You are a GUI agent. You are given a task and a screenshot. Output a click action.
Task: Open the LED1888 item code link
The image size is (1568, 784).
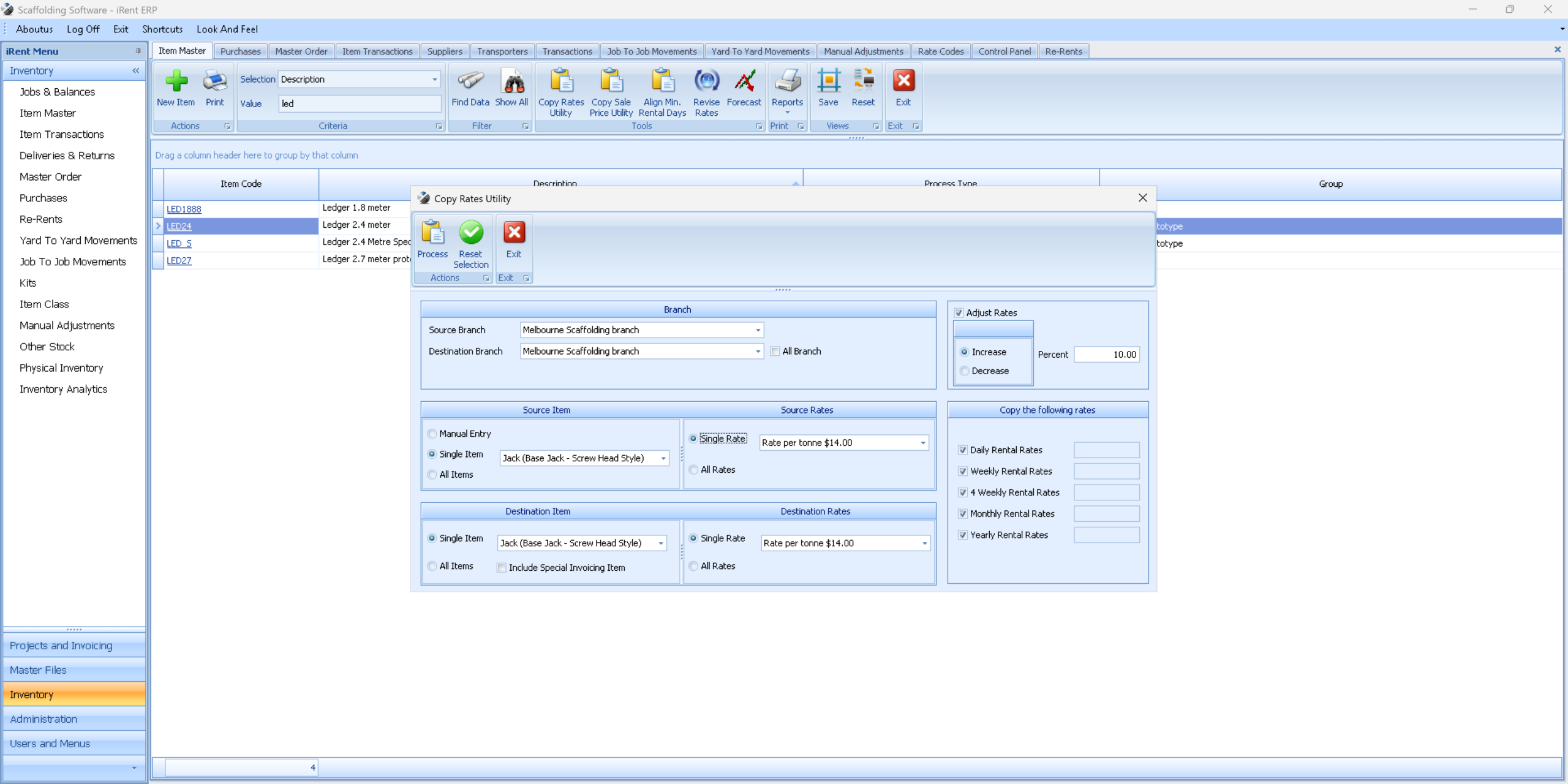184,209
